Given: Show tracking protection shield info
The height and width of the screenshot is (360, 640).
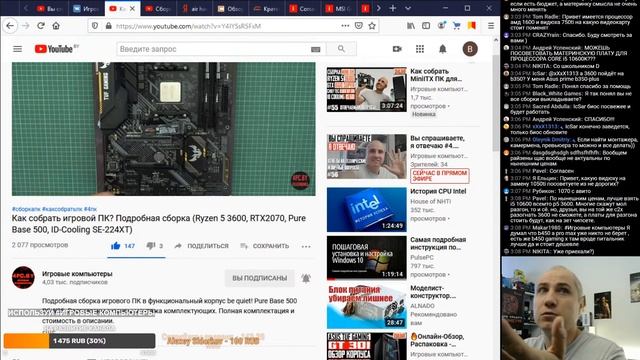Looking at the screenshot, I should tap(95, 26).
